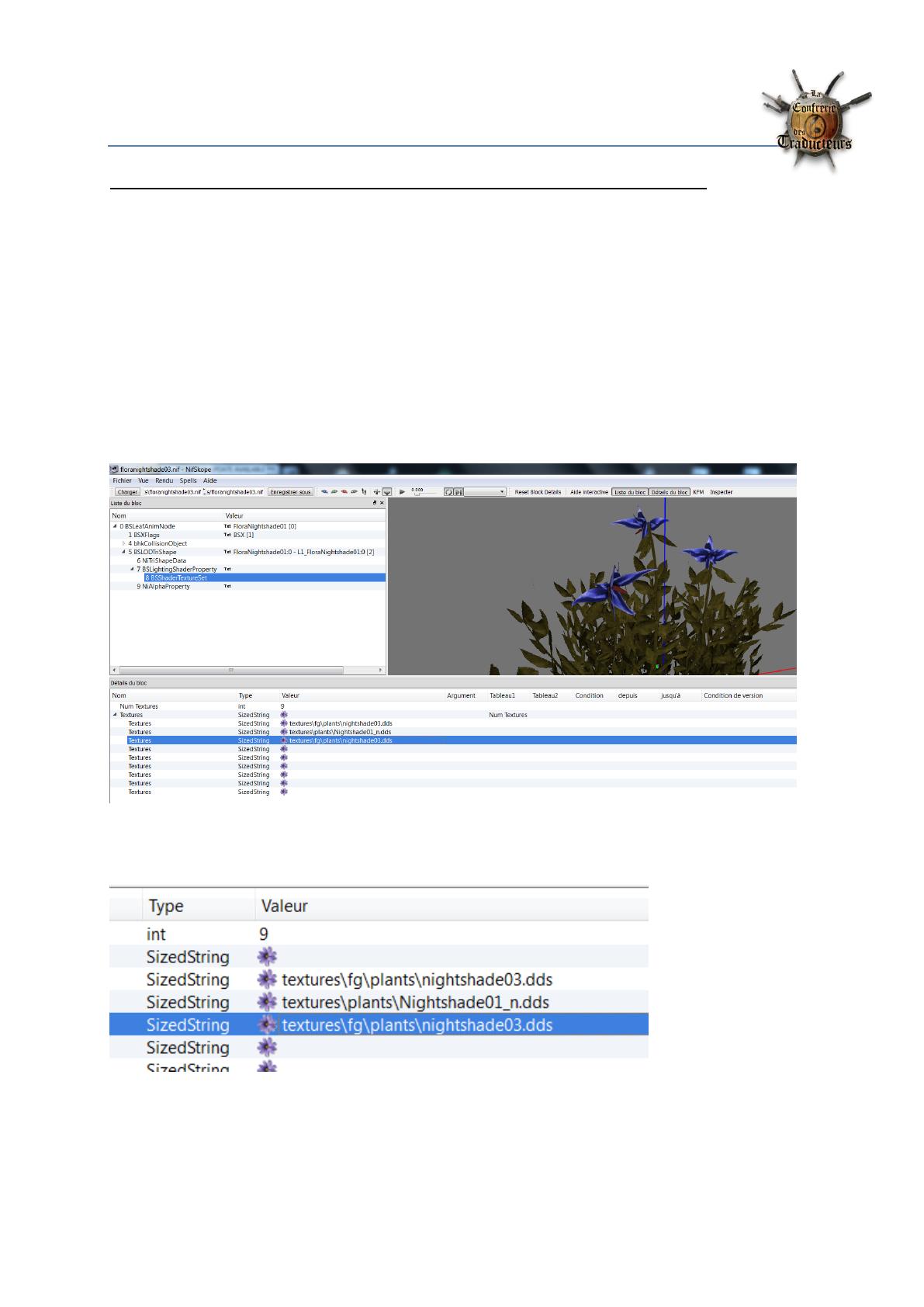
Task: Toggle the loop animation button
Action: [x=448, y=492]
